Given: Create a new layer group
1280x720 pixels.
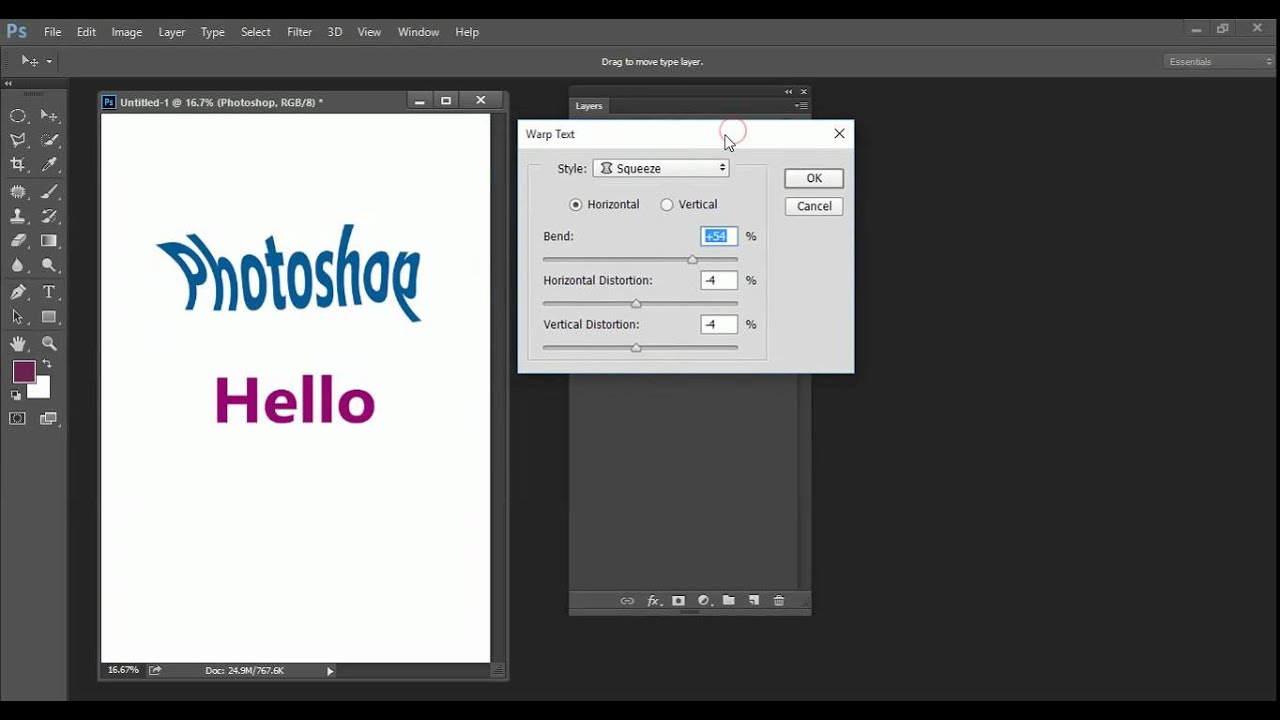Looking at the screenshot, I should (x=729, y=601).
